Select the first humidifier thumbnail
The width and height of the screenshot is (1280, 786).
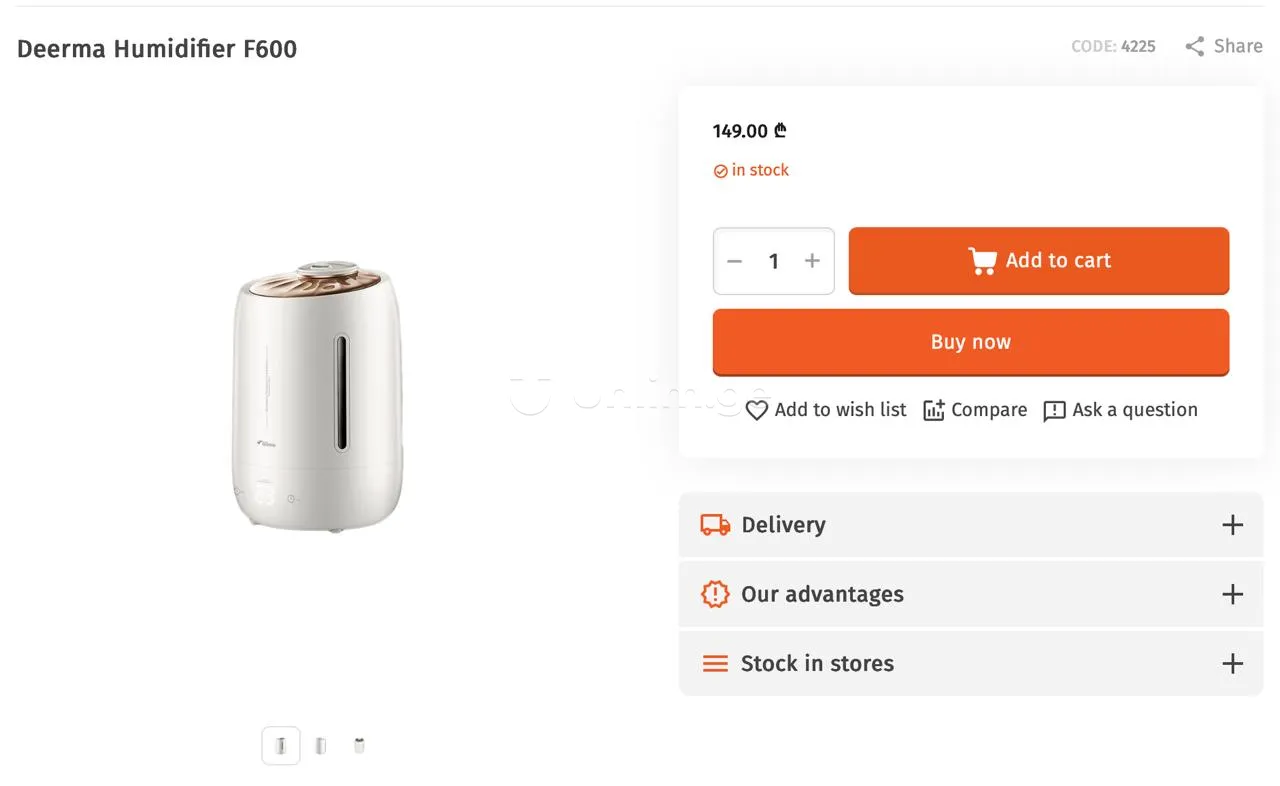point(281,745)
